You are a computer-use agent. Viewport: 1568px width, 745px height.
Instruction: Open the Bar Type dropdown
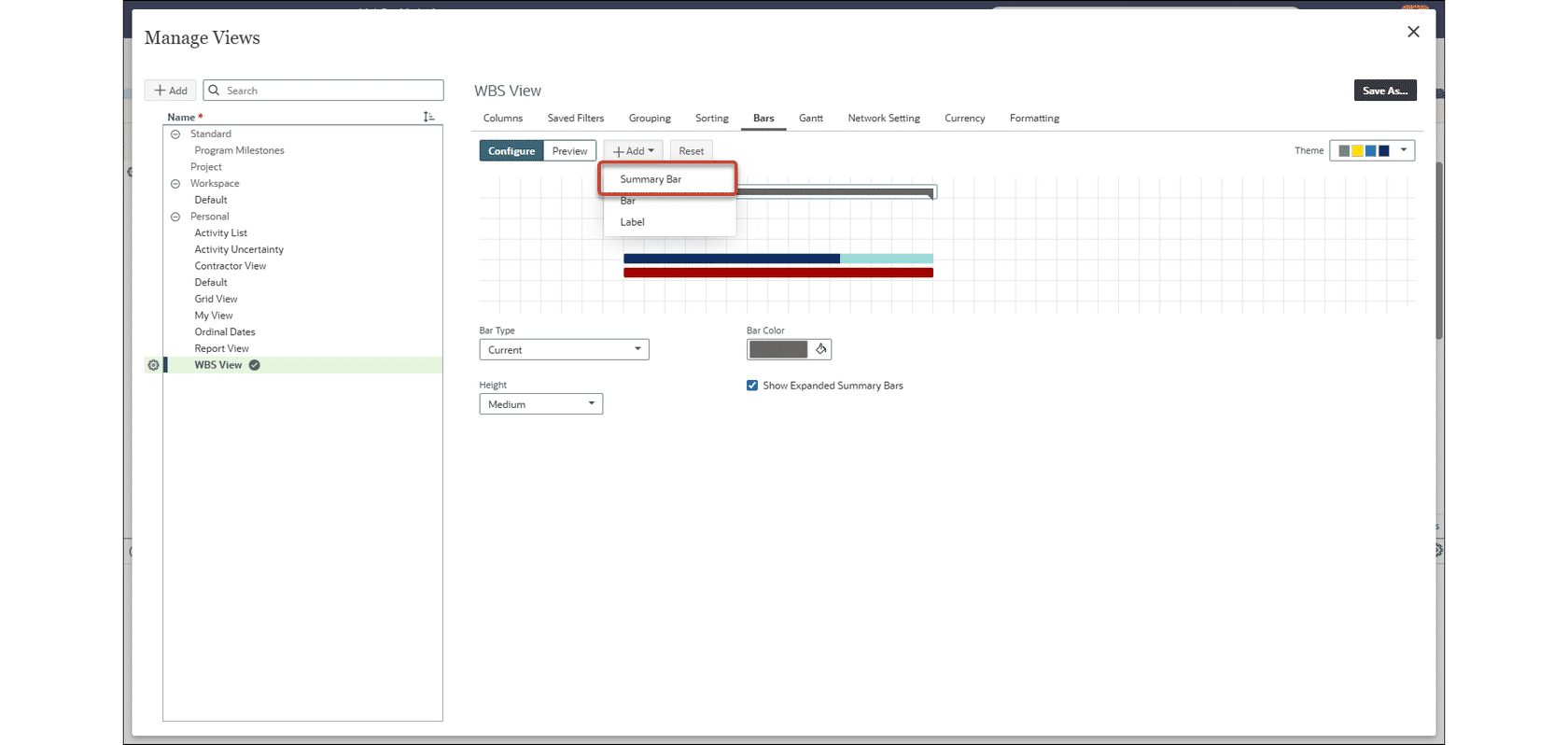(564, 350)
